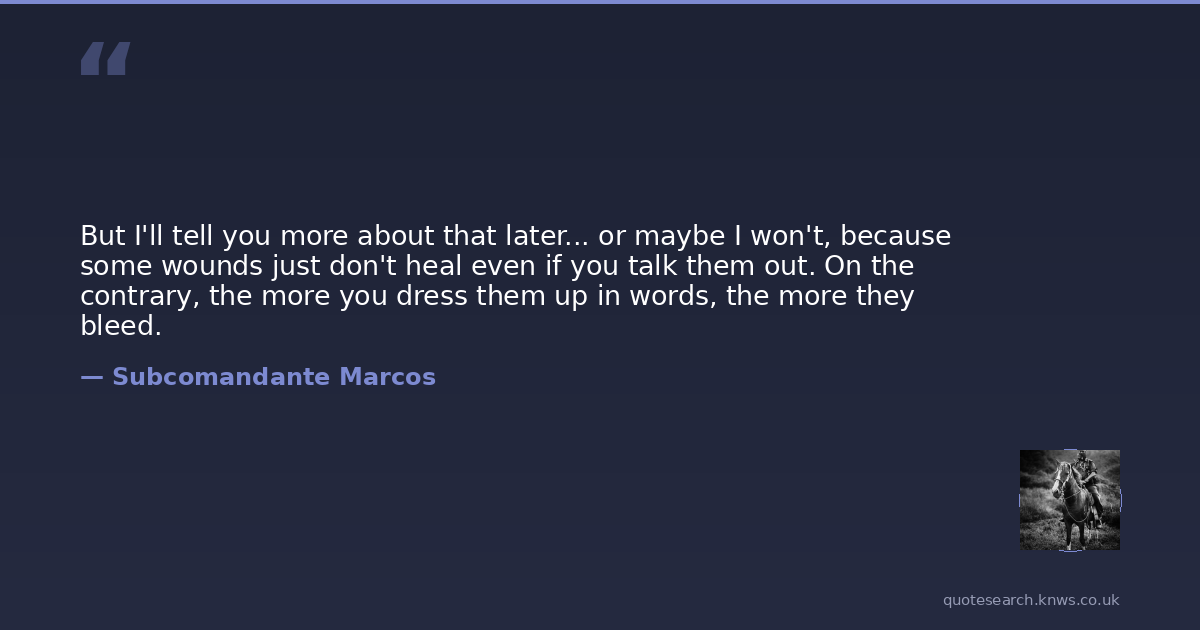Visit the quotesearch.knws.co.uk link

1030,600
